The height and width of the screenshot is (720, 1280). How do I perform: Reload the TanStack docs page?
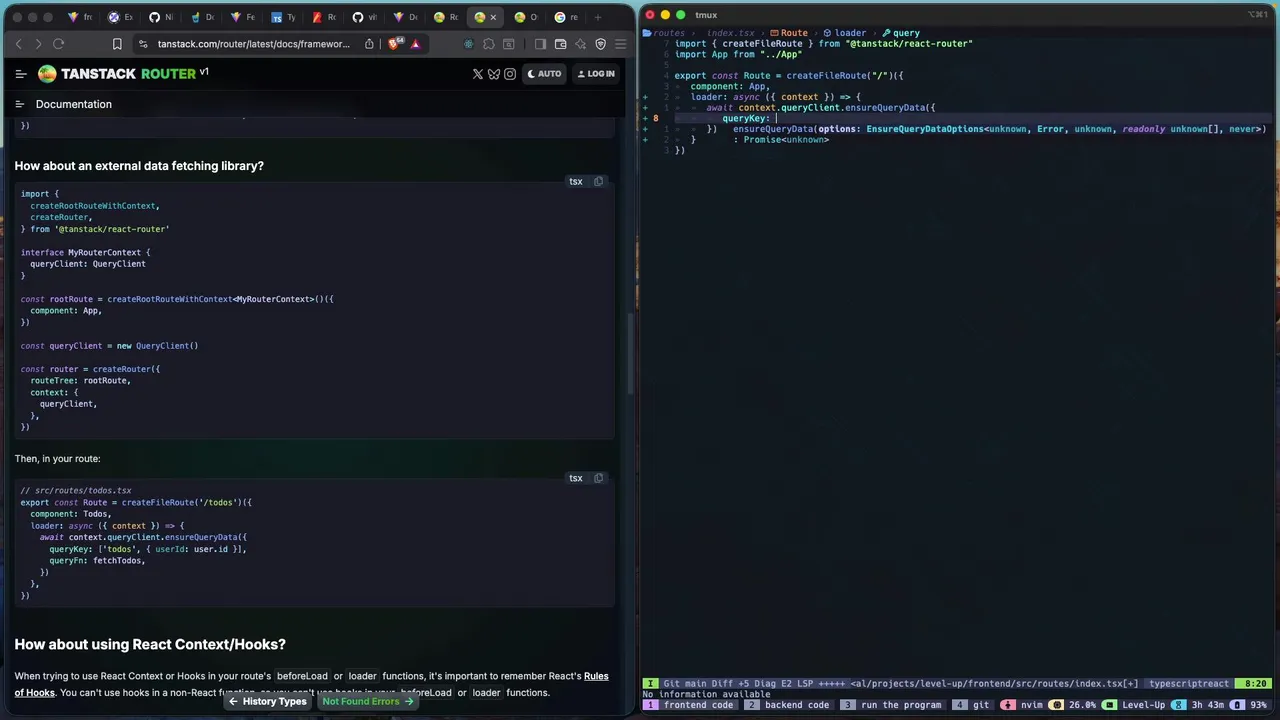[59, 44]
